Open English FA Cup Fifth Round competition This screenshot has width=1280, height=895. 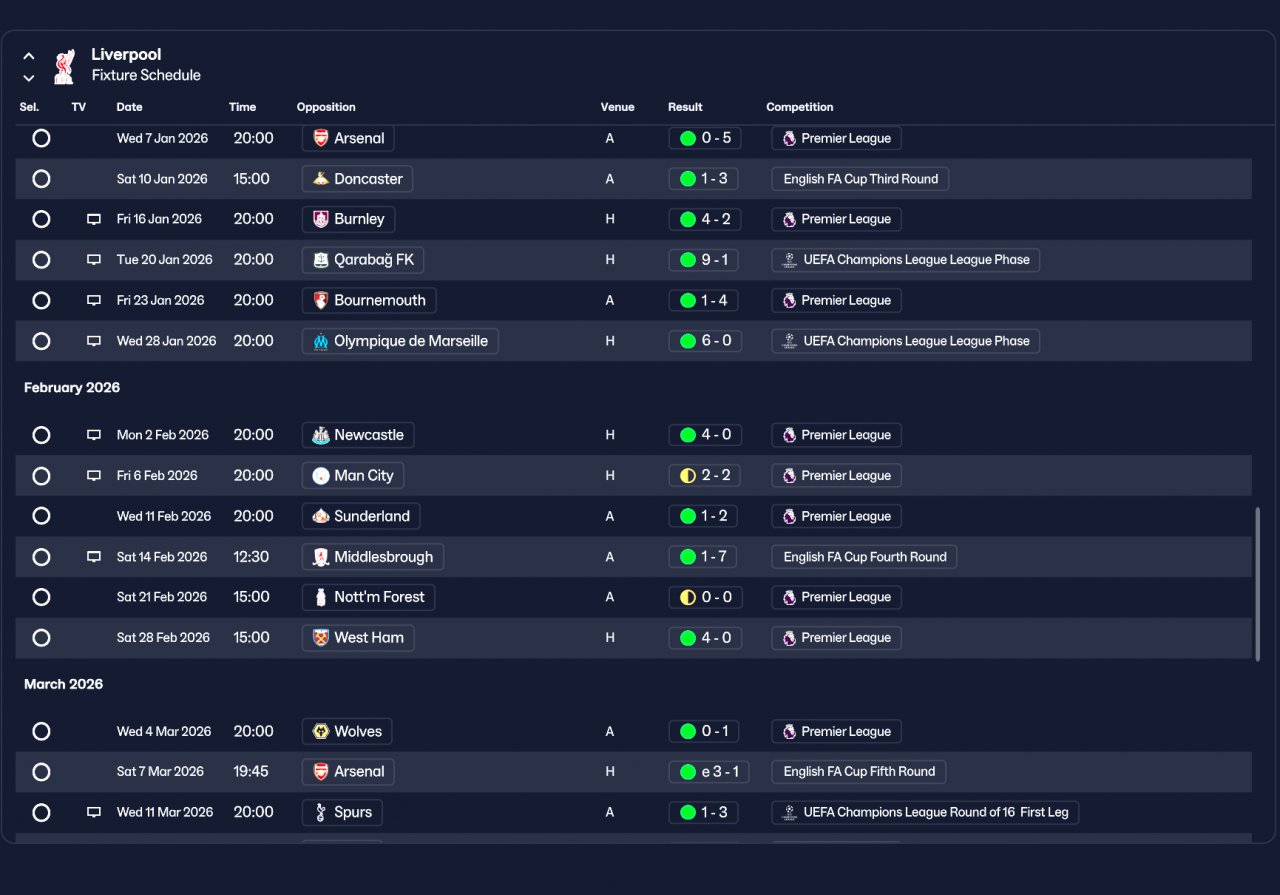(859, 772)
